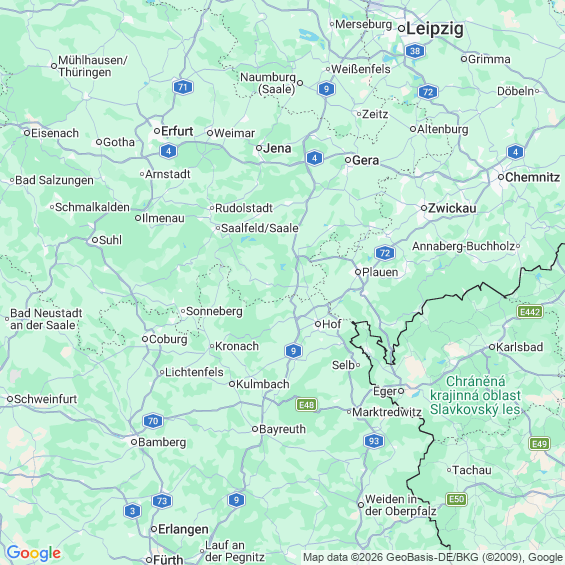565x565 pixels.
Task: Click the E49 route shield at the east edge
Action: pos(539,444)
